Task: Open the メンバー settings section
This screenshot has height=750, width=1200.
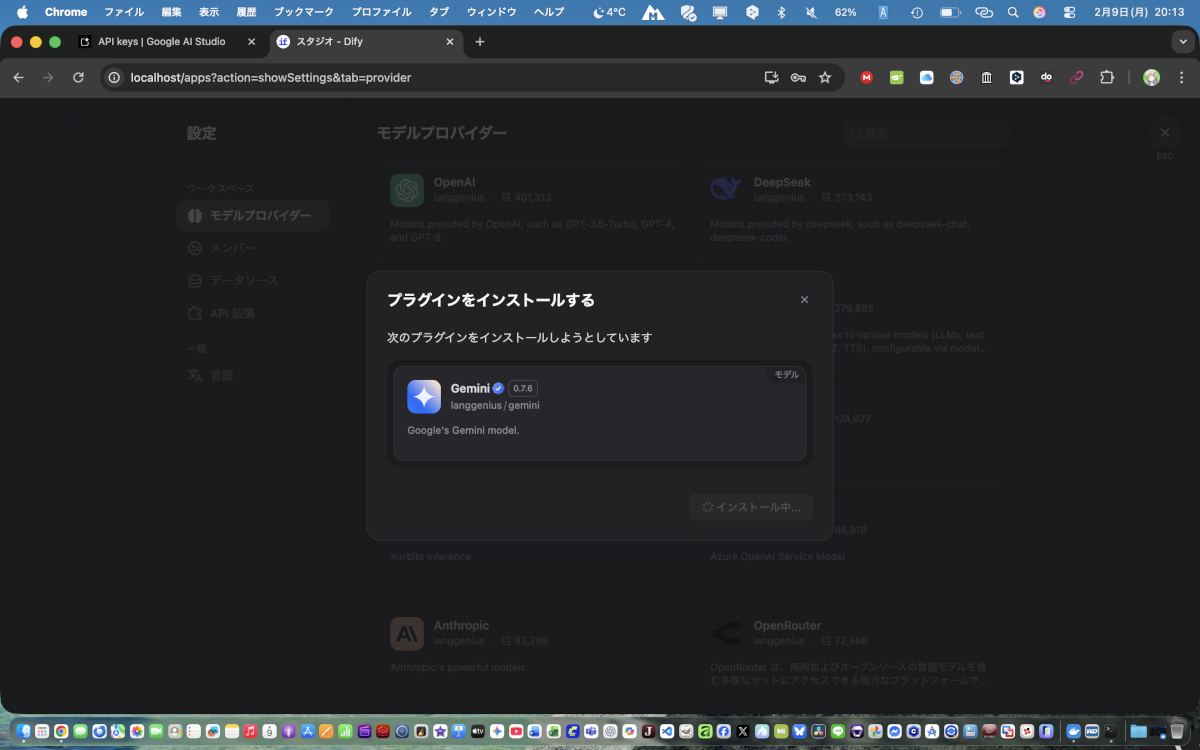Action: pos(232,248)
